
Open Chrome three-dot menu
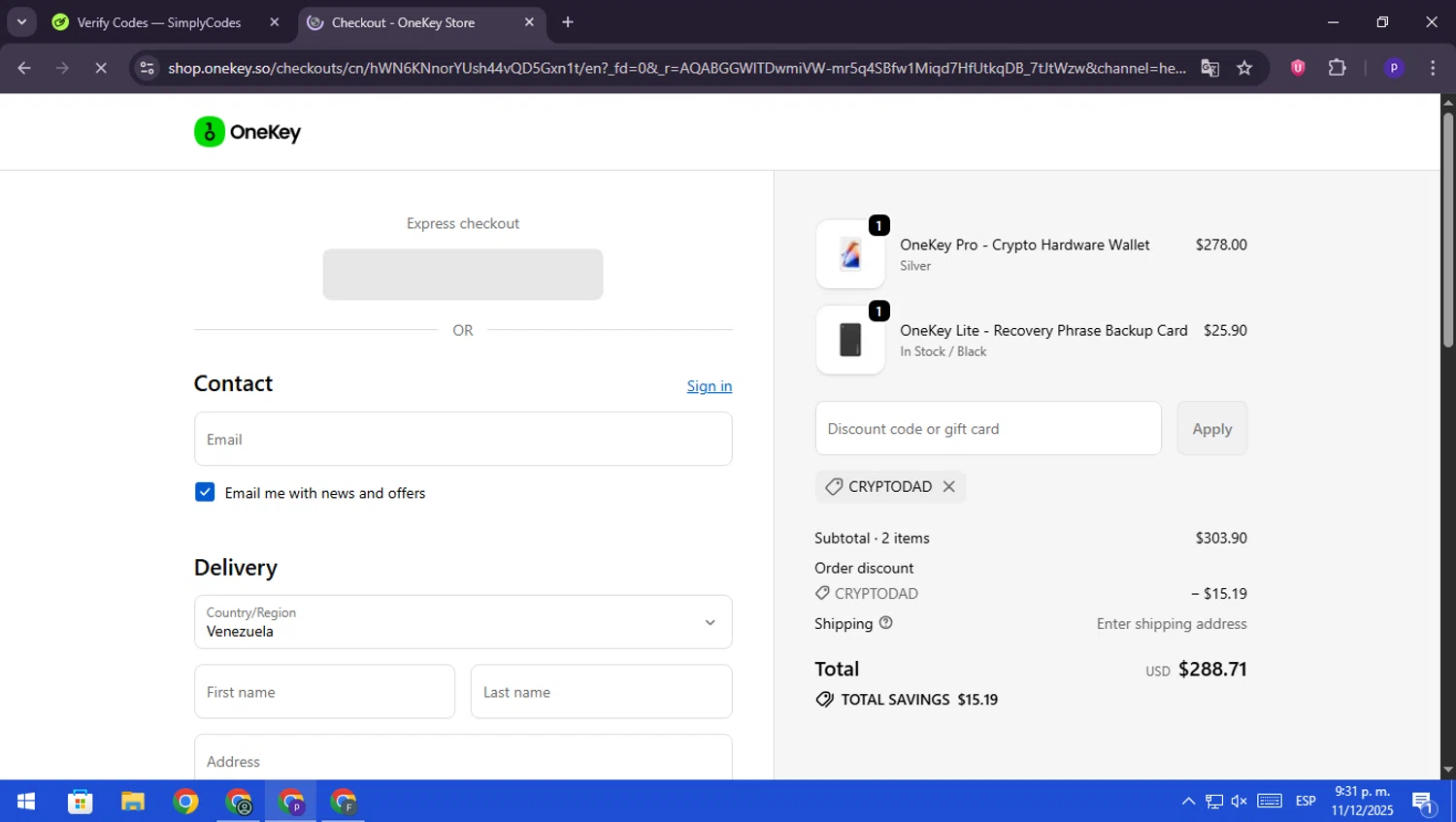tap(1433, 68)
